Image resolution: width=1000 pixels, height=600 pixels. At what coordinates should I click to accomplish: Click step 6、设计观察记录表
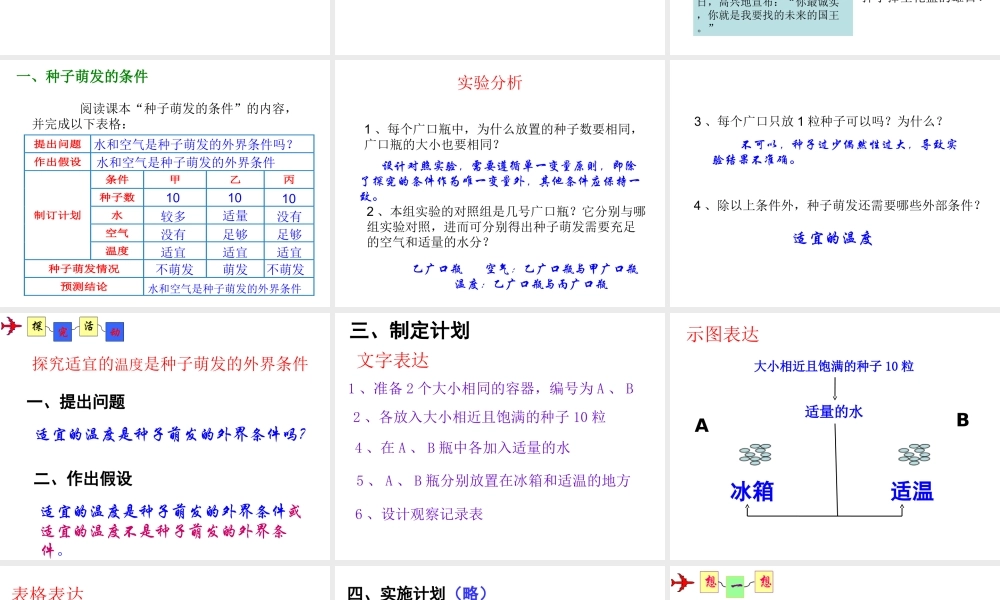point(419,514)
